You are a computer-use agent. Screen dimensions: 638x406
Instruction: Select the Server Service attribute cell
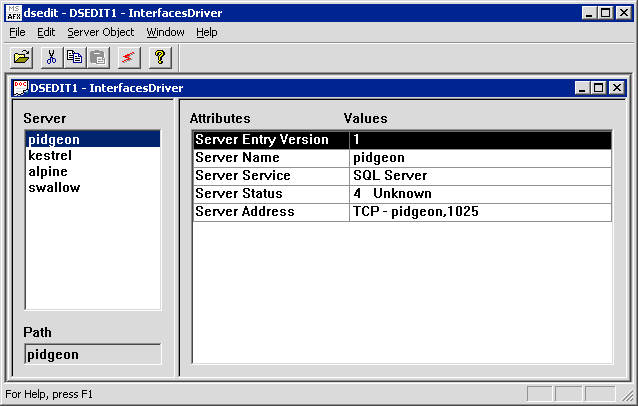pos(271,176)
